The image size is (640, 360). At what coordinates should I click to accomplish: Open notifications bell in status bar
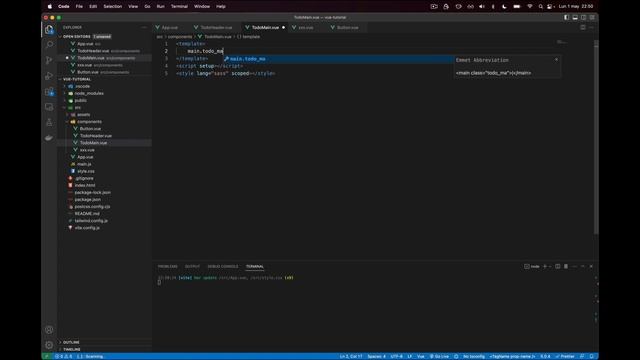591,356
